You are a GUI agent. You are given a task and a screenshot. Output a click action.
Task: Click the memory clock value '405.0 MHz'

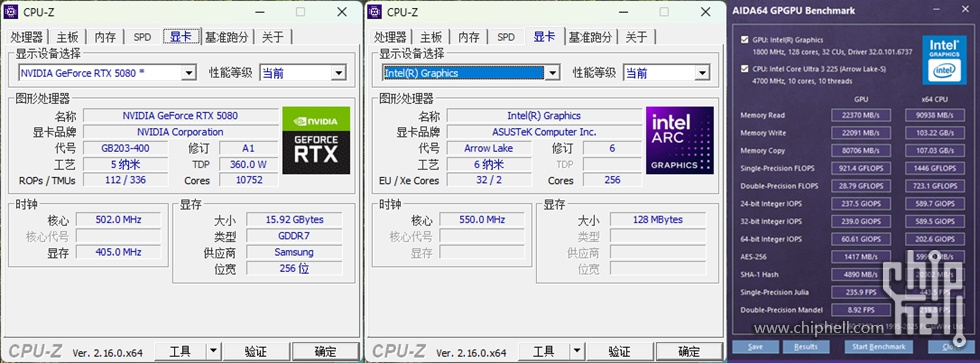(x=118, y=252)
